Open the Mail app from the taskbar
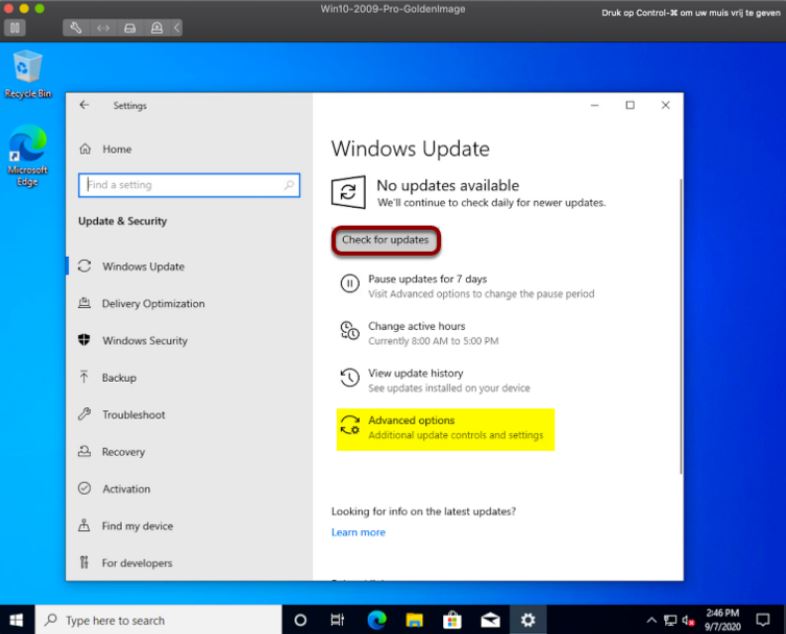The image size is (786, 634). (x=490, y=620)
